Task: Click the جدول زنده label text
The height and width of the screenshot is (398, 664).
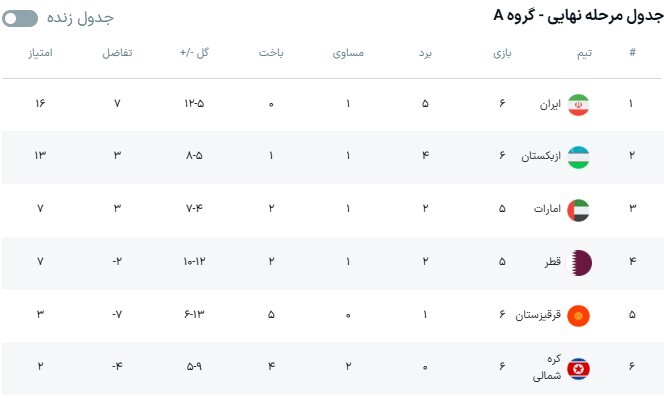Action: [x=80, y=18]
